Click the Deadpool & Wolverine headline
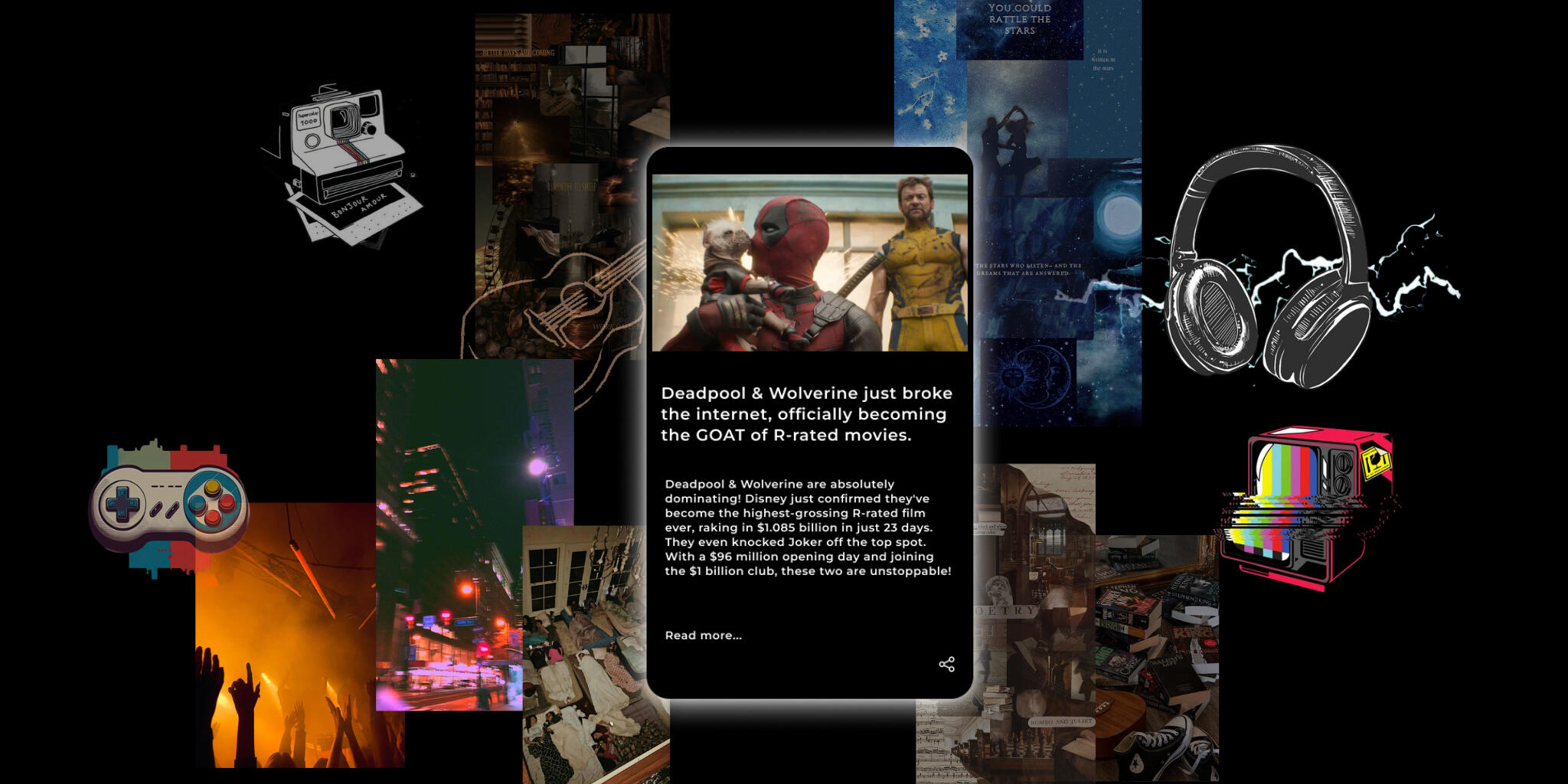The height and width of the screenshot is (784, 1568). [806, 414]
